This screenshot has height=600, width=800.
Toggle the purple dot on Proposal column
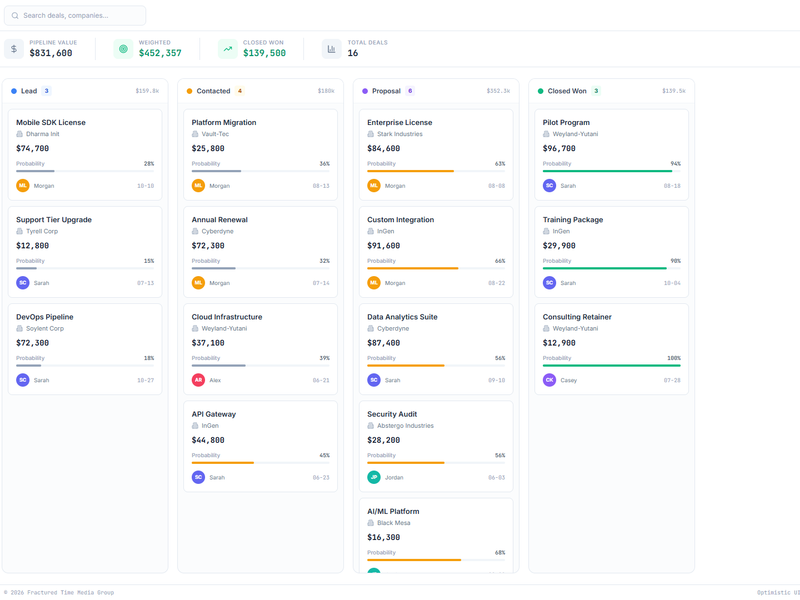pyautogui.click(x=366, y=91)
